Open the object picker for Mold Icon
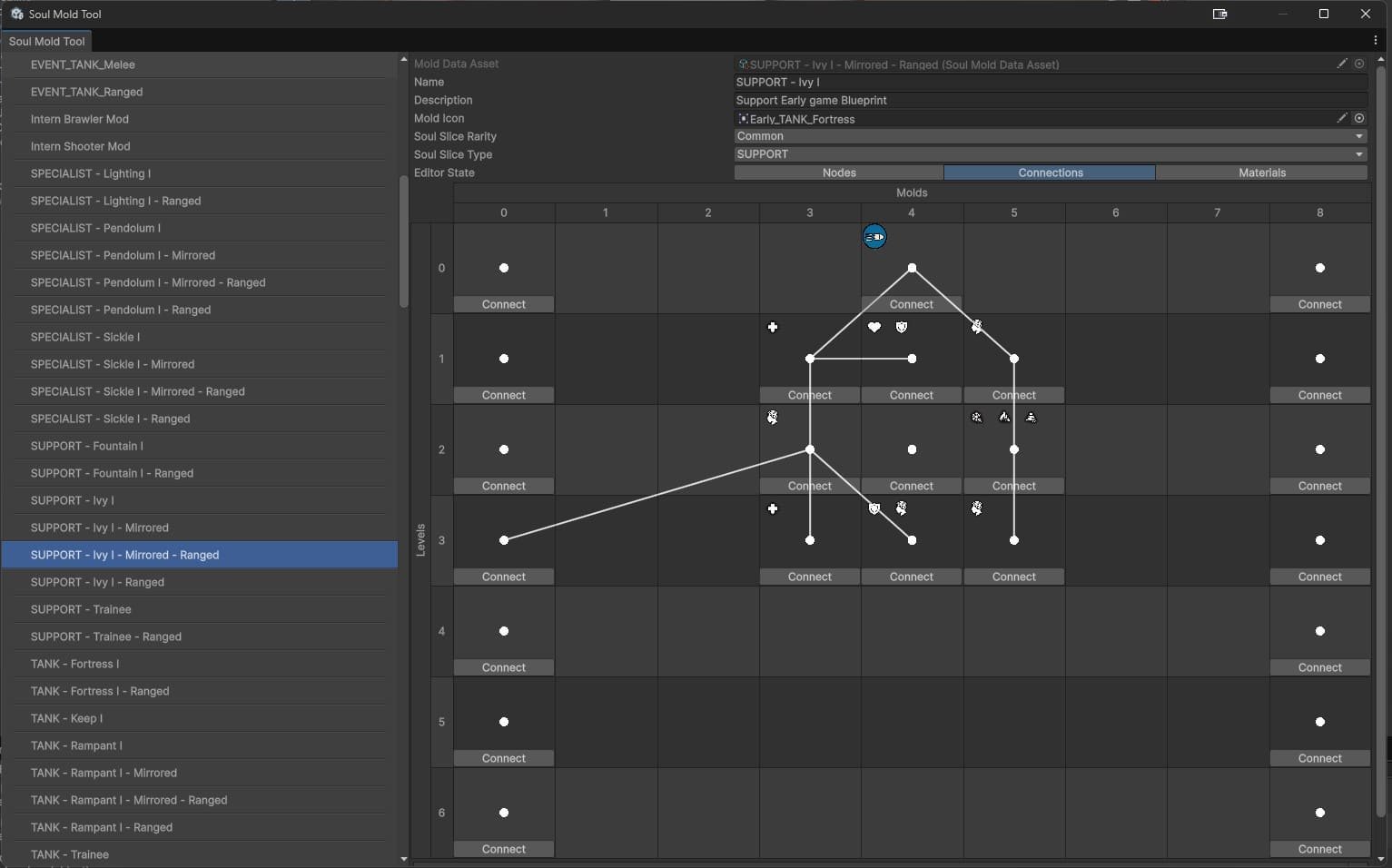Image resolution: width=1392 pixels, height=868 pixels. point(1359,118)
